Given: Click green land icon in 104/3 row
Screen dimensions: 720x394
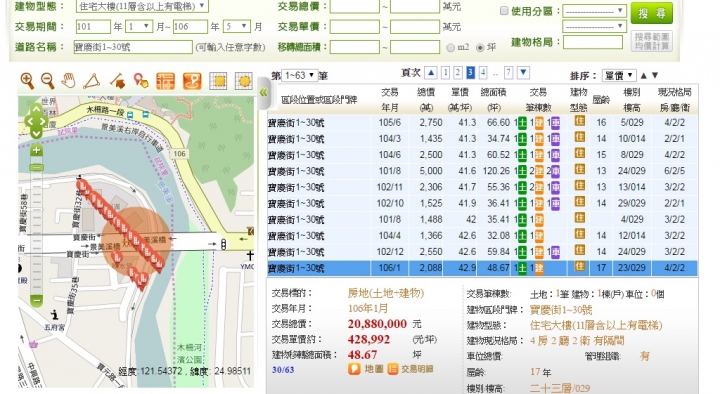Looking at the screenshot, I should point(522,139).
